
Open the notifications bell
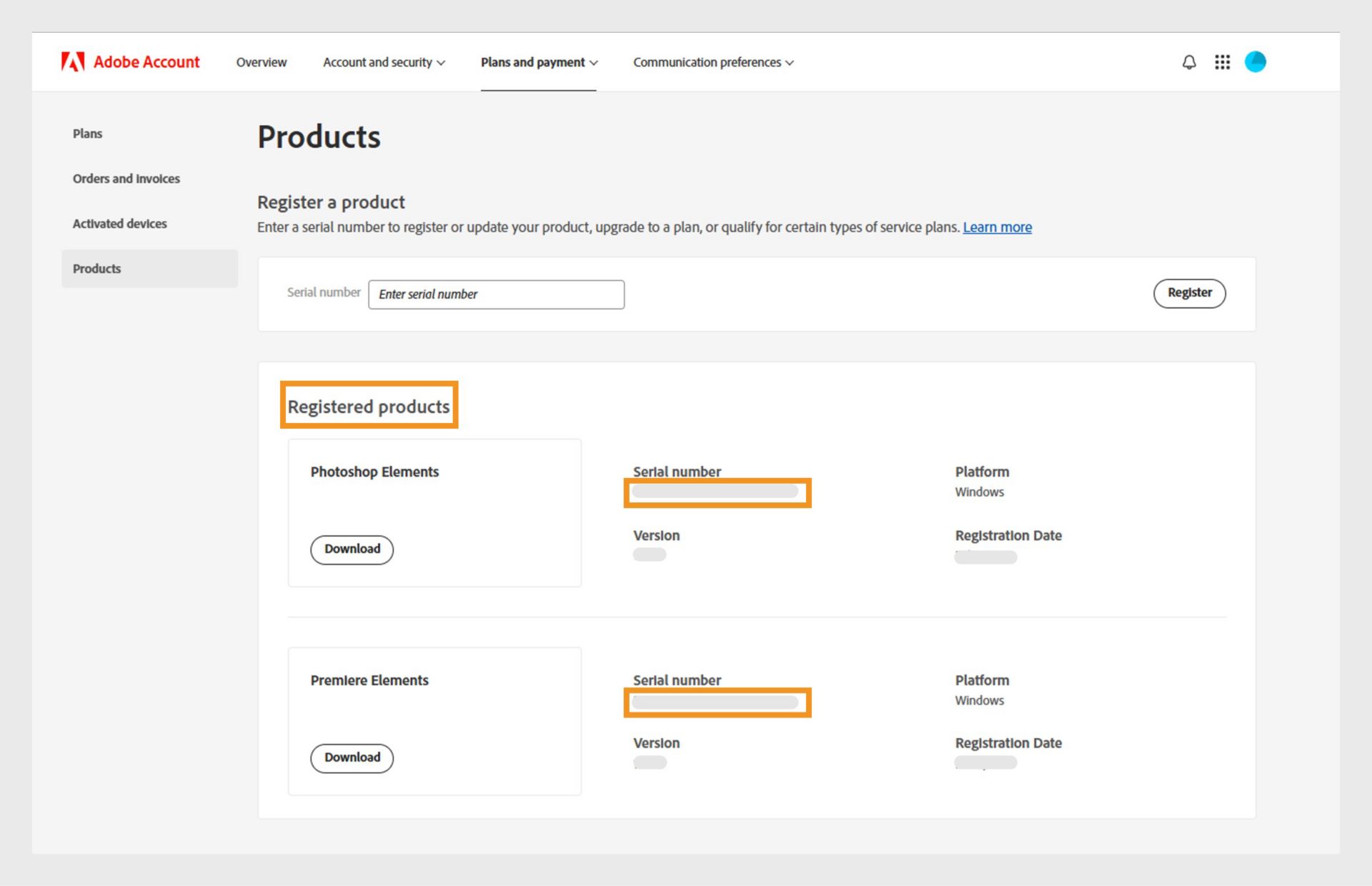[1189, 62]
